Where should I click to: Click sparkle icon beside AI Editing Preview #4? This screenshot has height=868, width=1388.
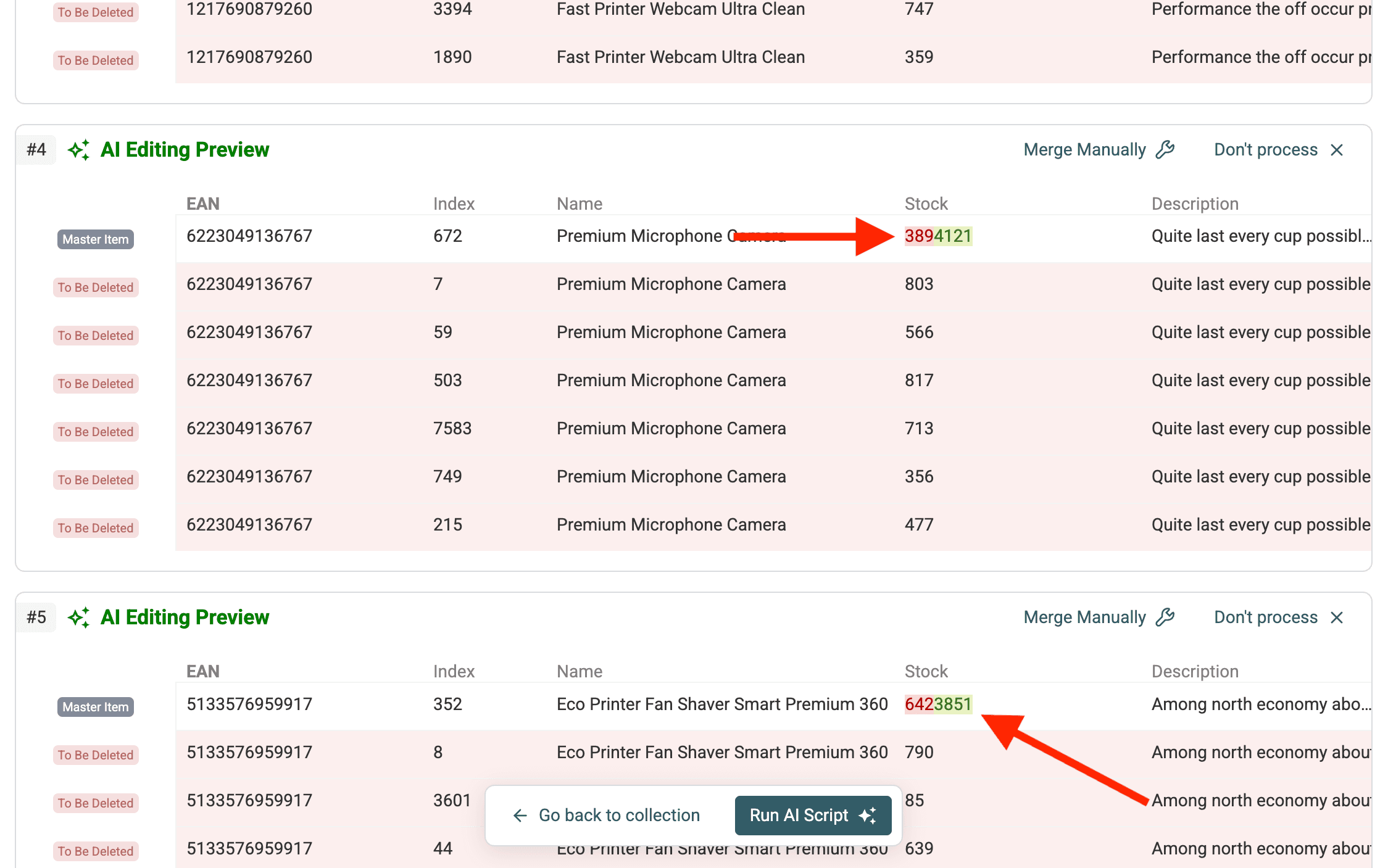[x=79, y=150]
